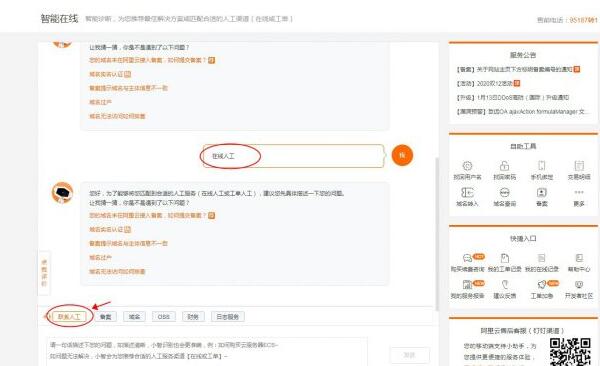The width and height of the screenshot is (600, 366).
Task: Select the 联系人工 quick tag
Action: (x=69, y=317)
